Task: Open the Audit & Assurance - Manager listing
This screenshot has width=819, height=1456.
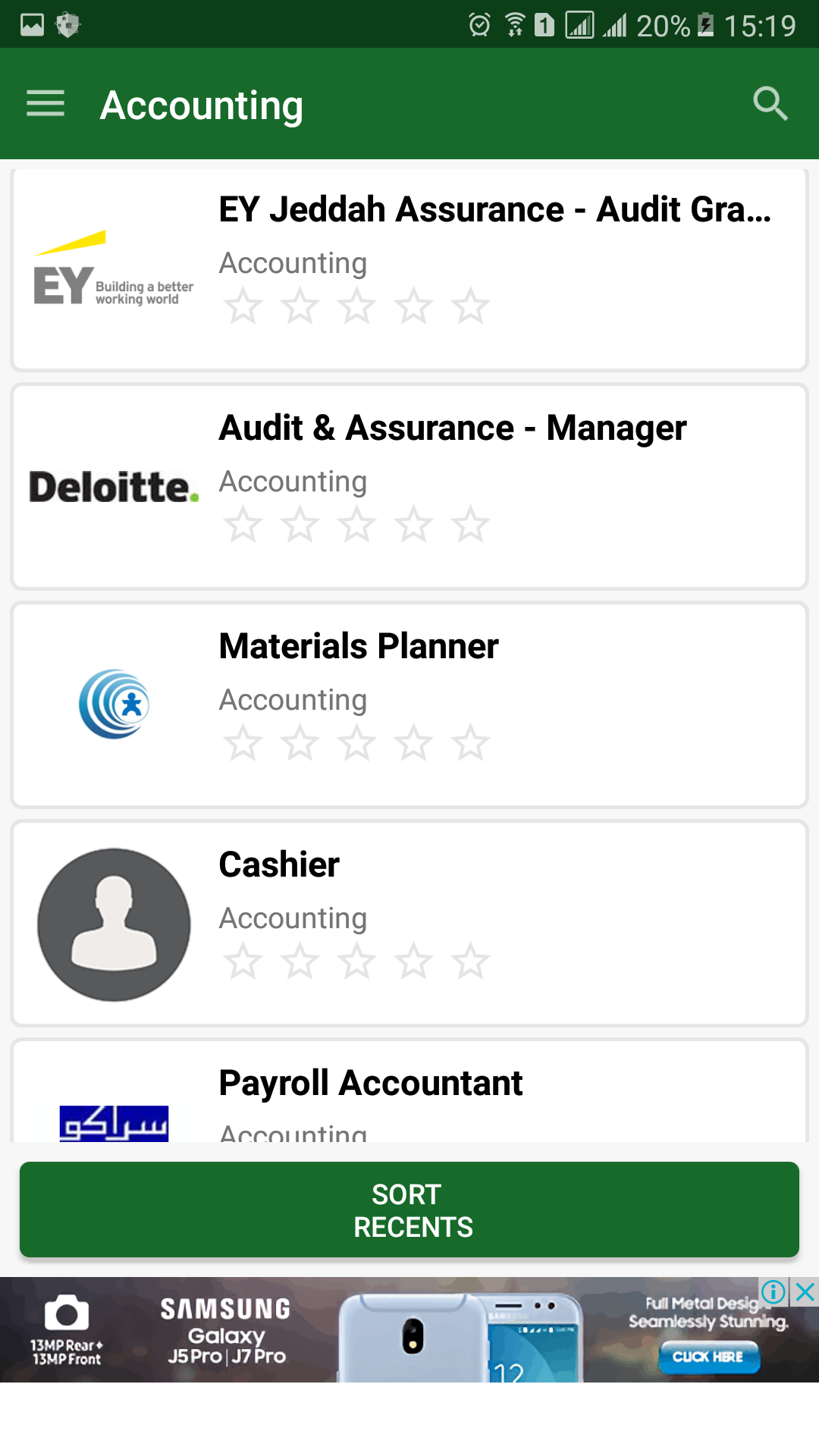Action: pyautogui.click(x=453, y=428)
